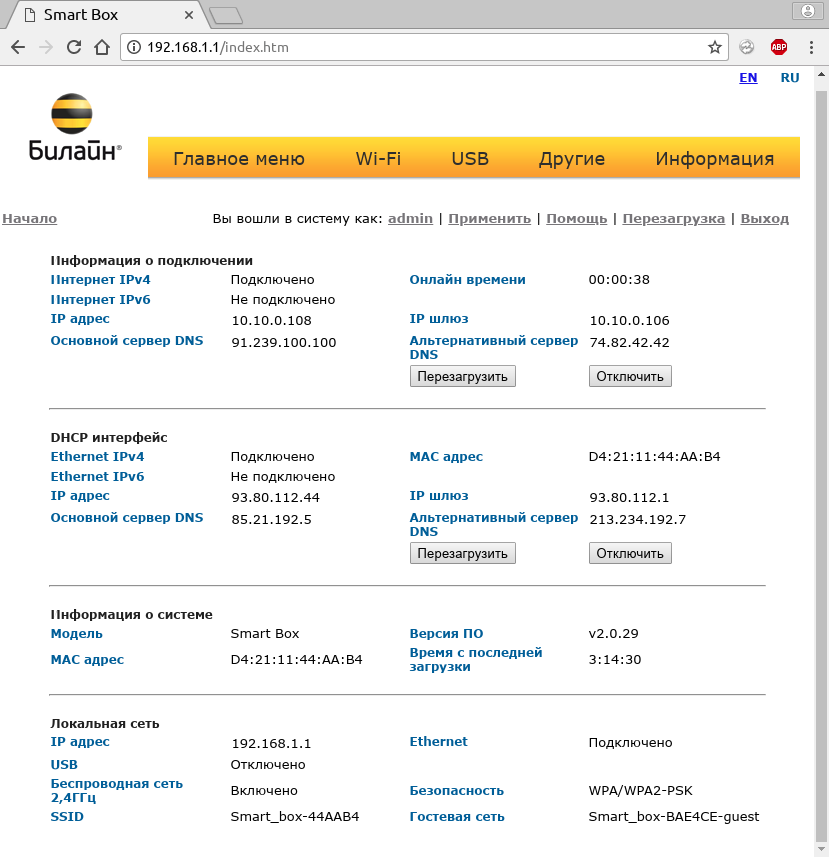The height and width of the screenshot is (857, 829).
Task: Click the Перезагрузка link
Action: click(x=673, y=219)
